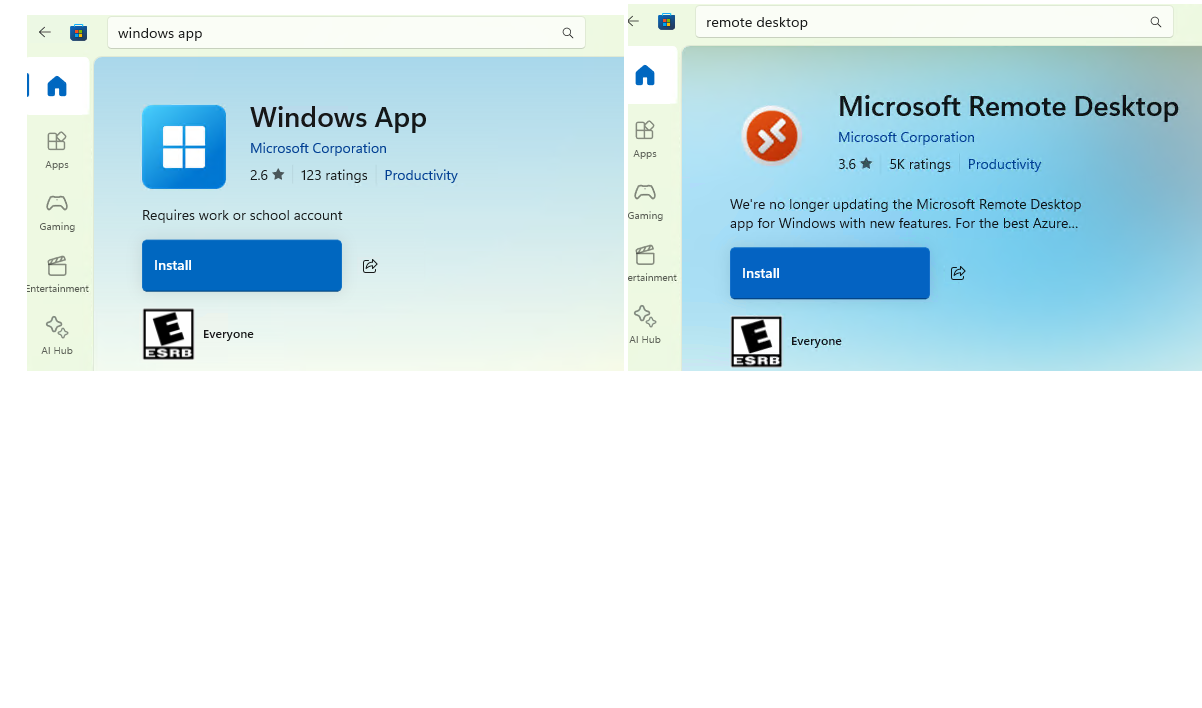Open the Microsoft Store library icon
The height and width of the screenshot is (708, 1202).
[78, 32]
